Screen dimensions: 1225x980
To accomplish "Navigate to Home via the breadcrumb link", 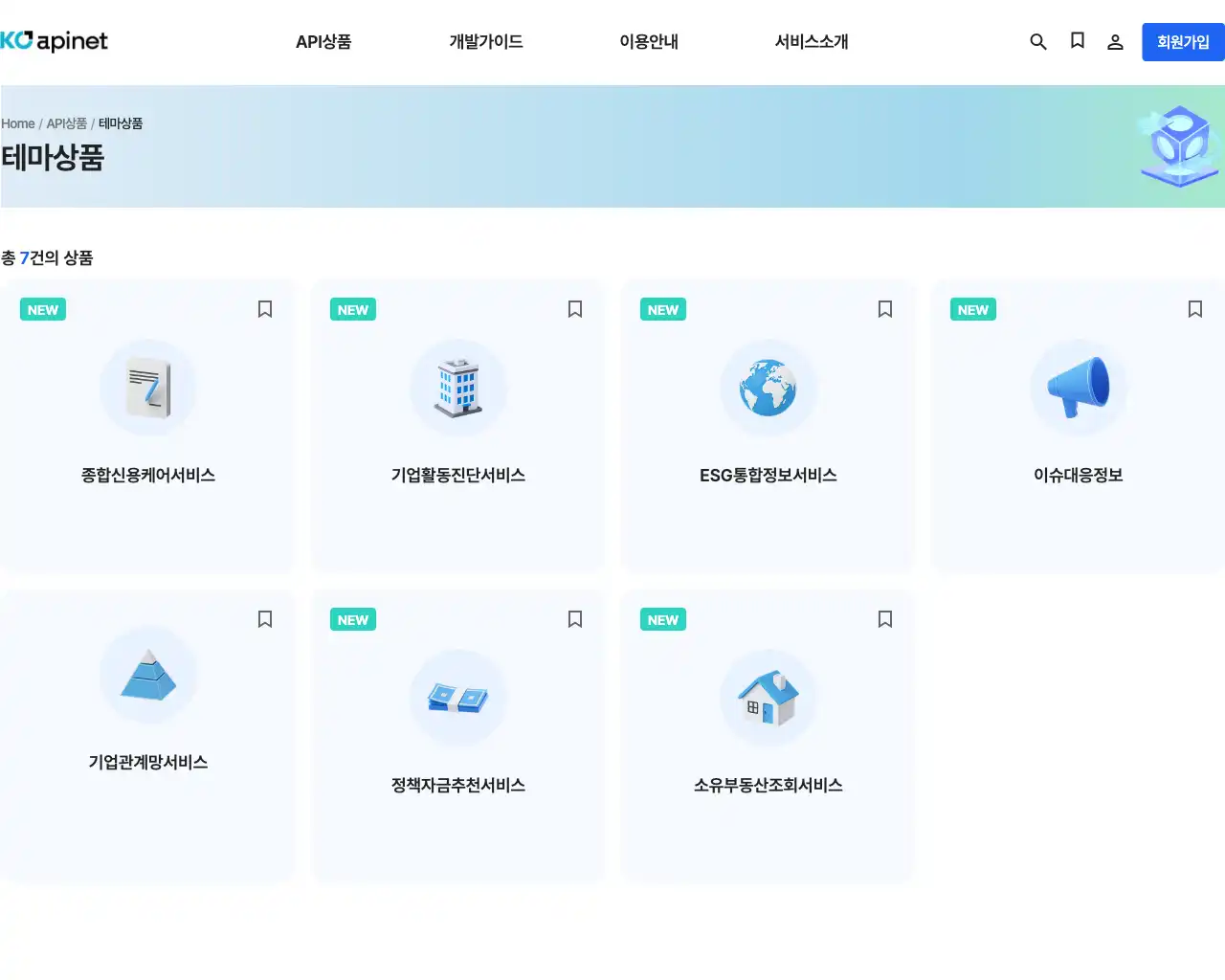I will (x=17, y=123).
